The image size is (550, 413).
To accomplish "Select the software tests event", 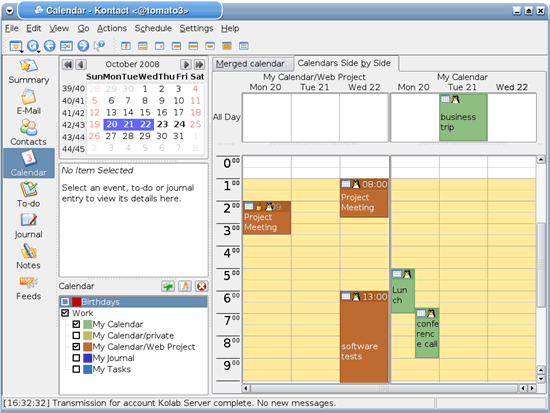I will pyautogui.click(x=364, y=337).
